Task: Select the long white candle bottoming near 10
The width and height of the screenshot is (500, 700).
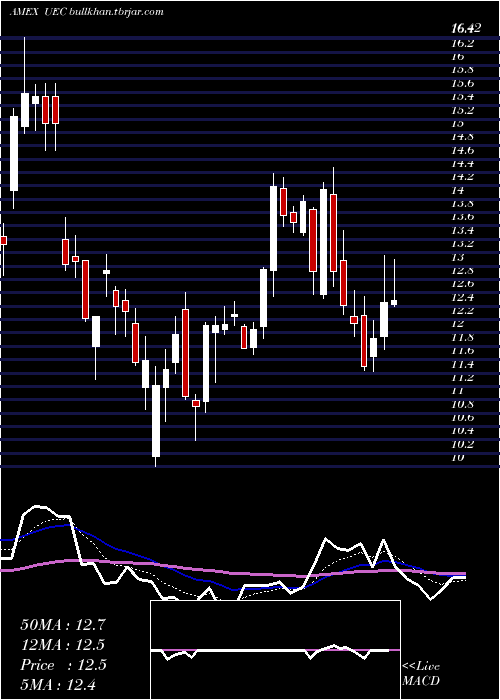Action: tap(156, 421)
